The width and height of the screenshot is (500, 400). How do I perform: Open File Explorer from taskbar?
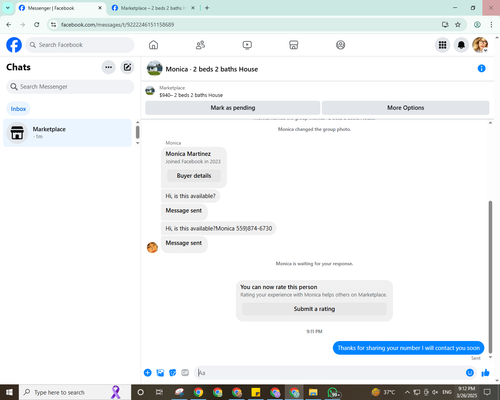(313, 392)
